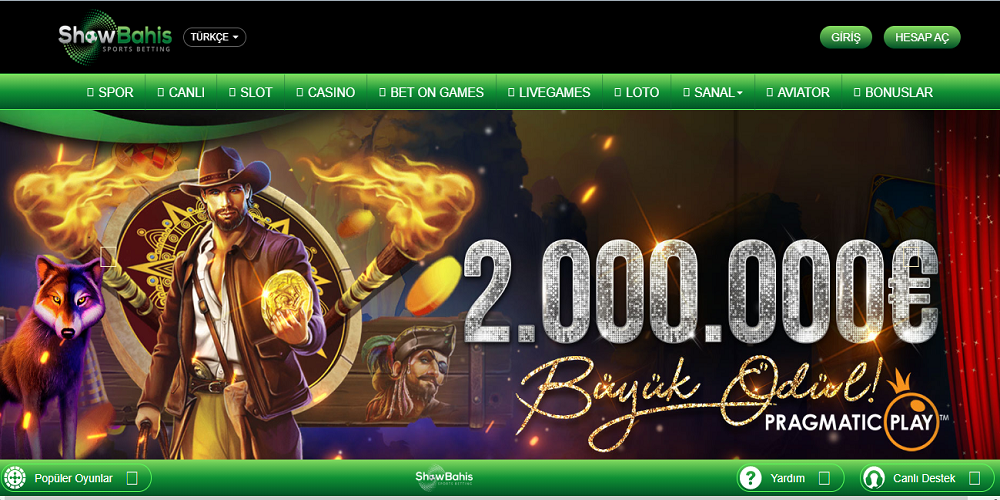1000x500 pixels.
Task: Click the Canlı Destek headset icon
Action: pyautogui.click(x=873, y=478)
